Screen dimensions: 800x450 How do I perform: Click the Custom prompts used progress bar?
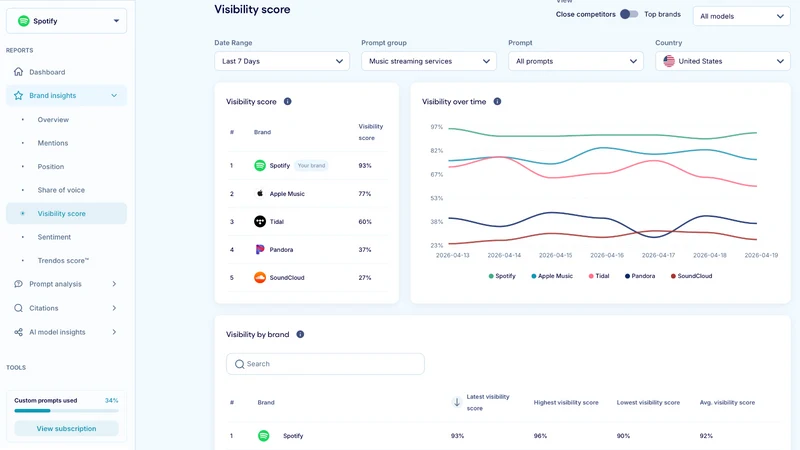point(66,411)
